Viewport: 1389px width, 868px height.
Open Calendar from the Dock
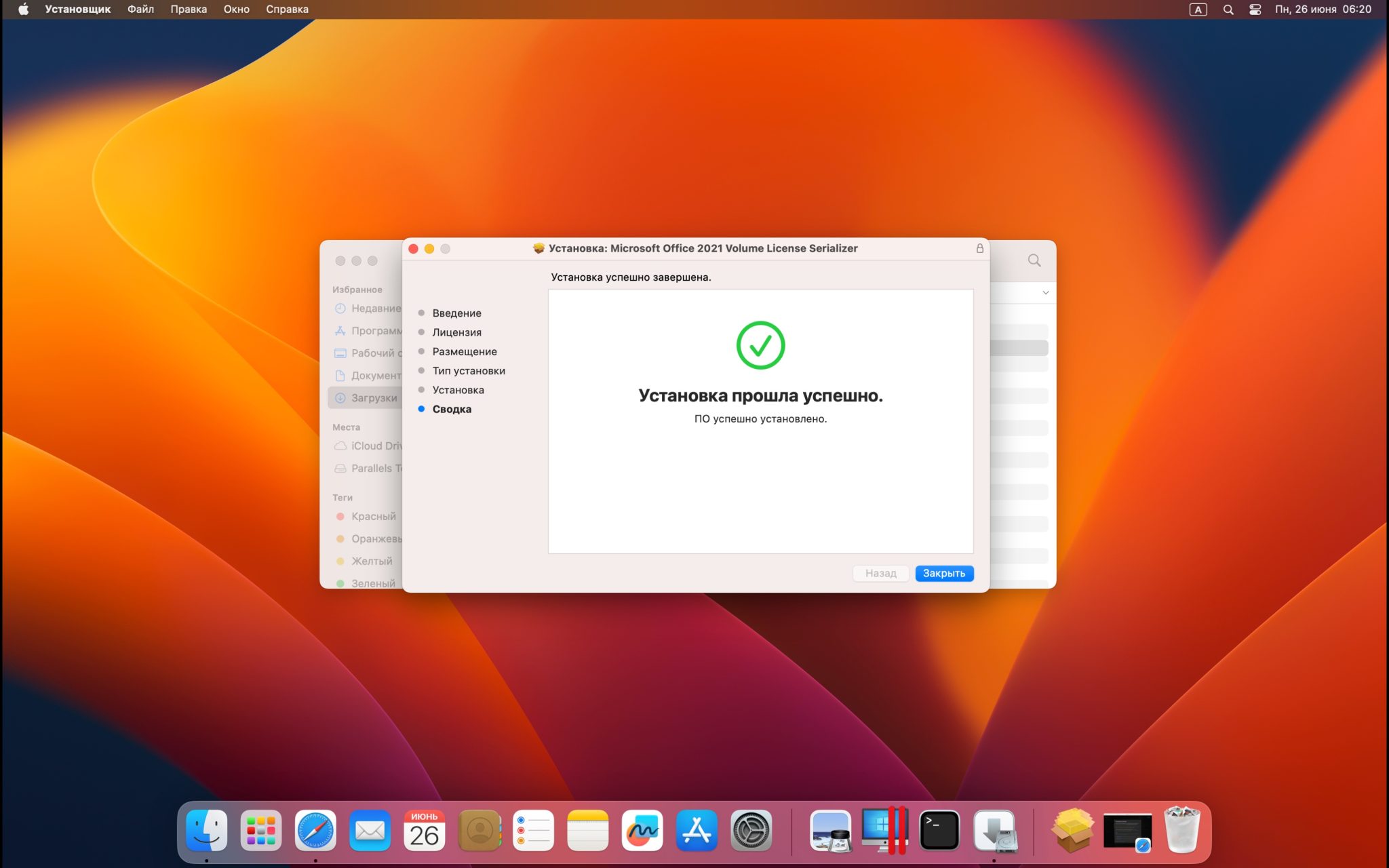tap(425, 830)
